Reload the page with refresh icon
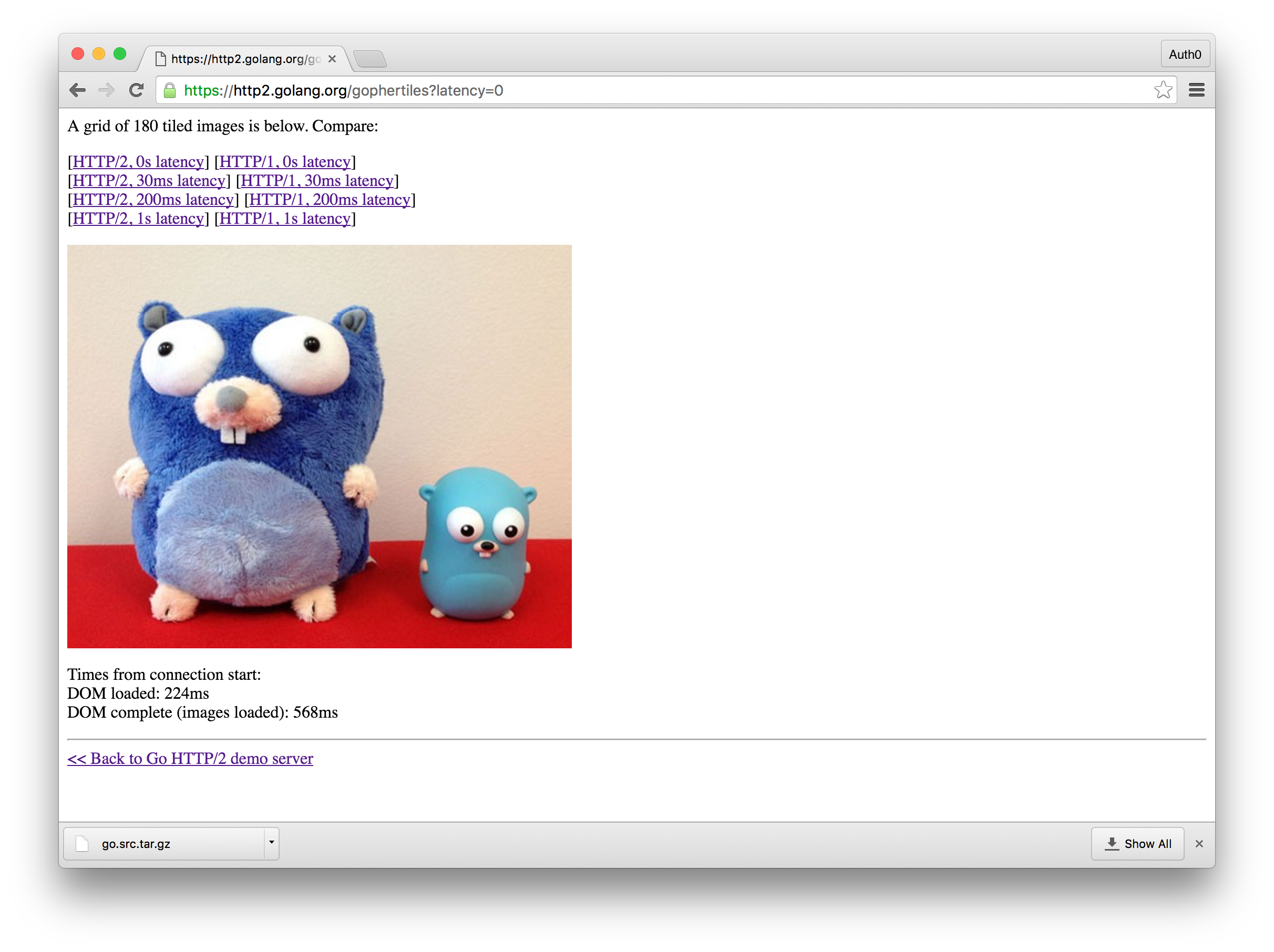 (x=137, y=90)
